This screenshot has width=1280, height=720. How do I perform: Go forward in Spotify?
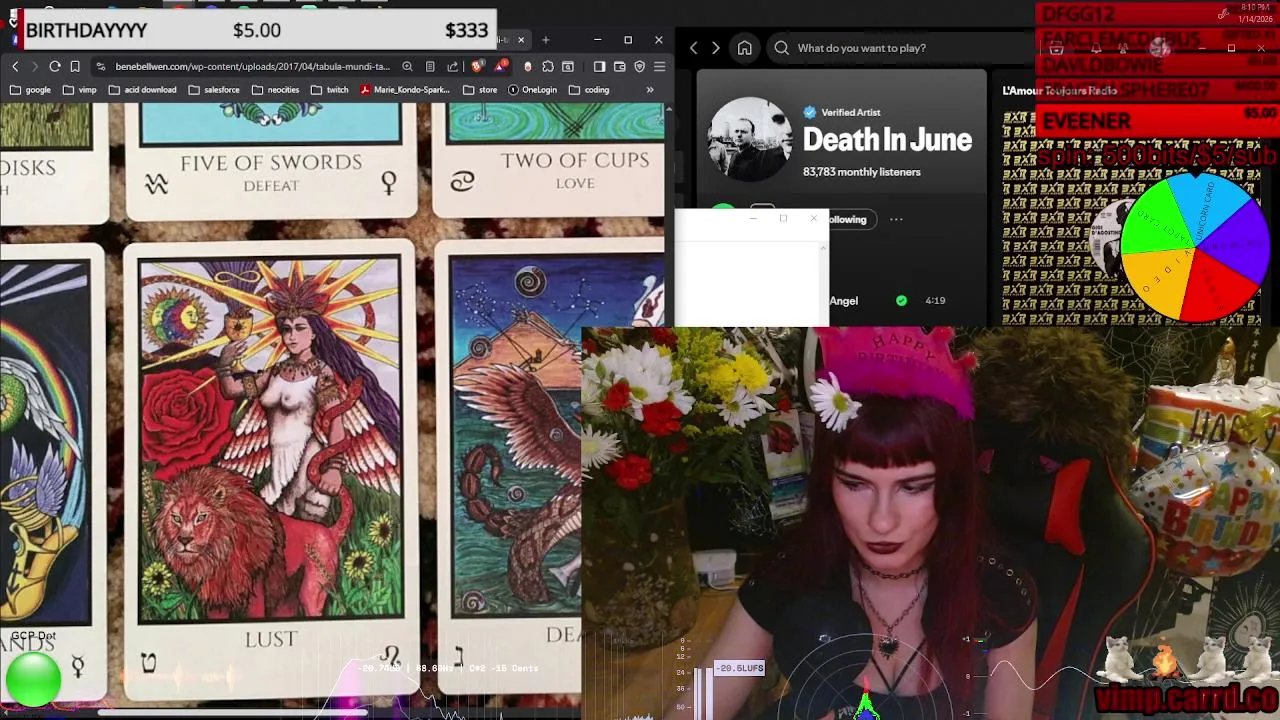pyautogui.click(x=715, y=48)
